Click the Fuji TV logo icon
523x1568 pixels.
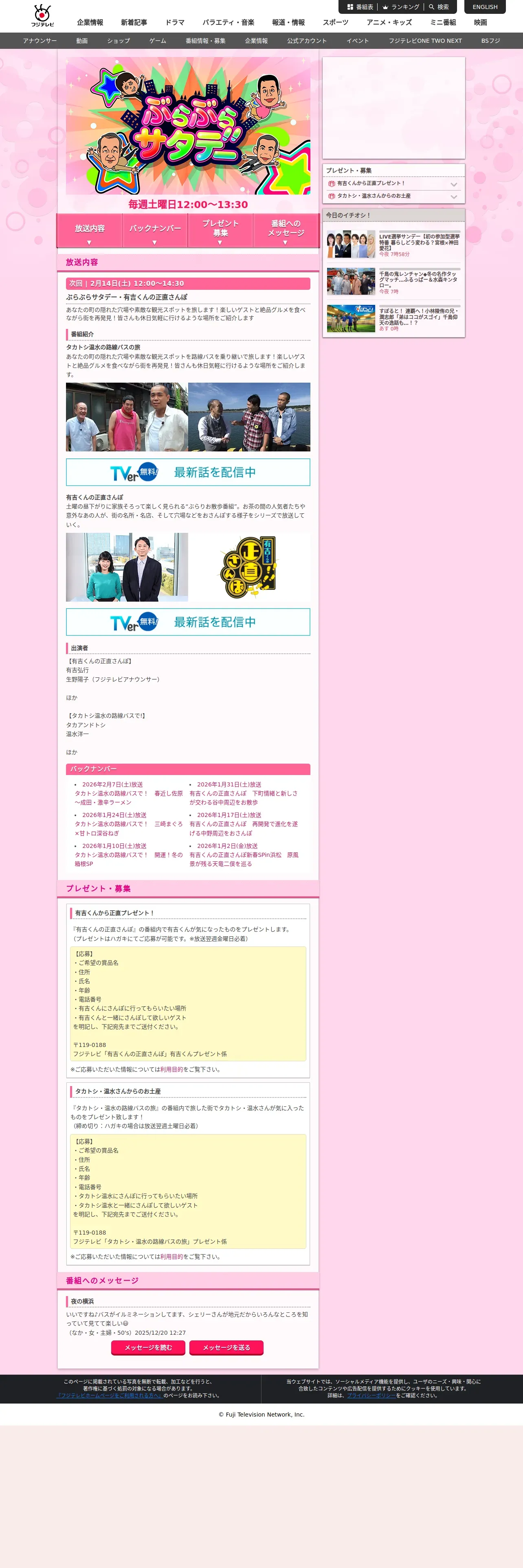(42, 15)
